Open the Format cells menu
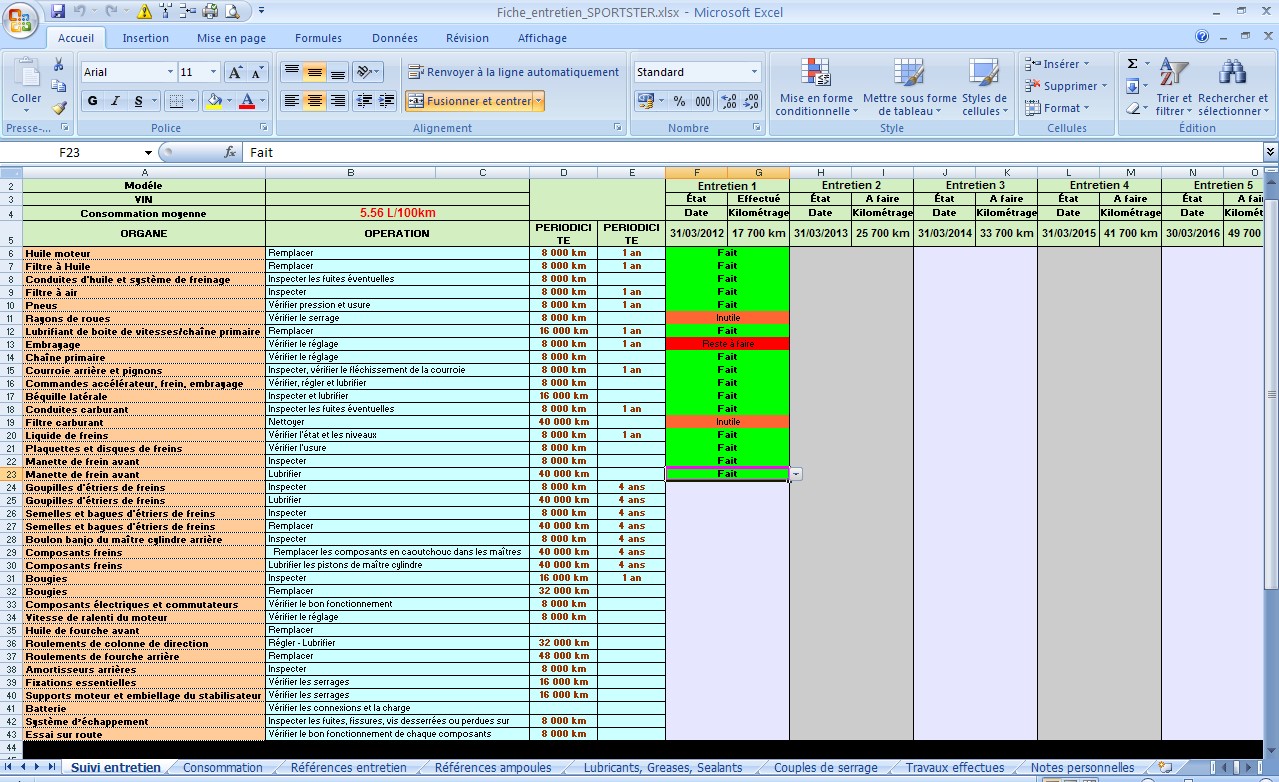 click(1057, 108)
